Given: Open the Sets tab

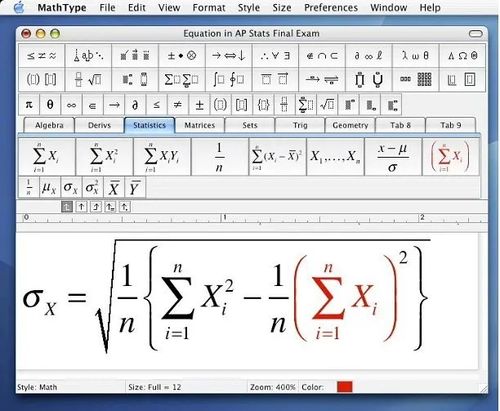Looking at the screenshot, I should tap(250, 125).
